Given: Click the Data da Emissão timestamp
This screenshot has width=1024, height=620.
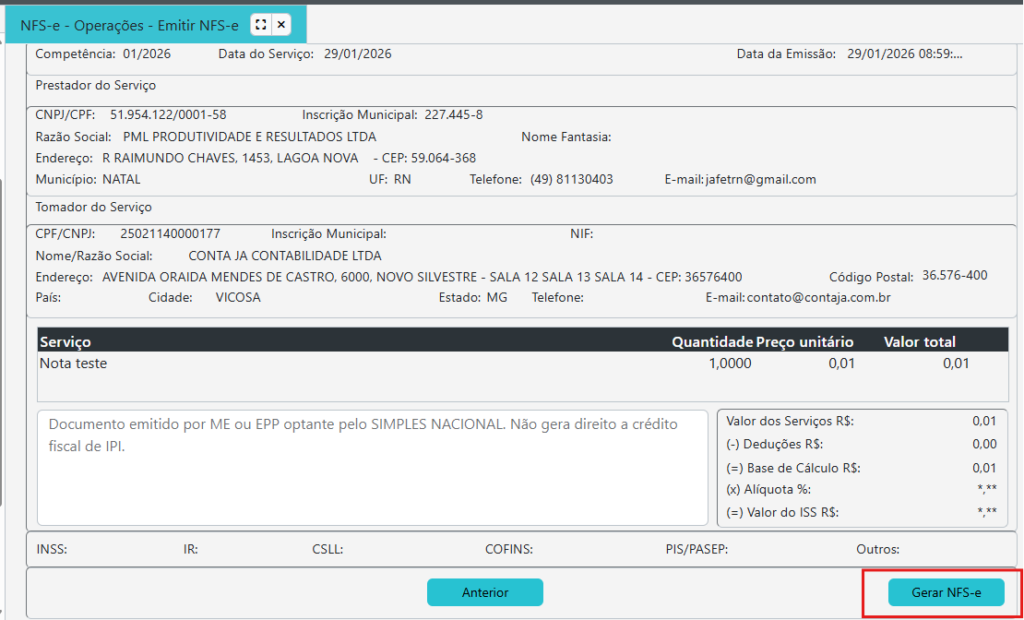Looking at the screenshot, I should 904,54.
